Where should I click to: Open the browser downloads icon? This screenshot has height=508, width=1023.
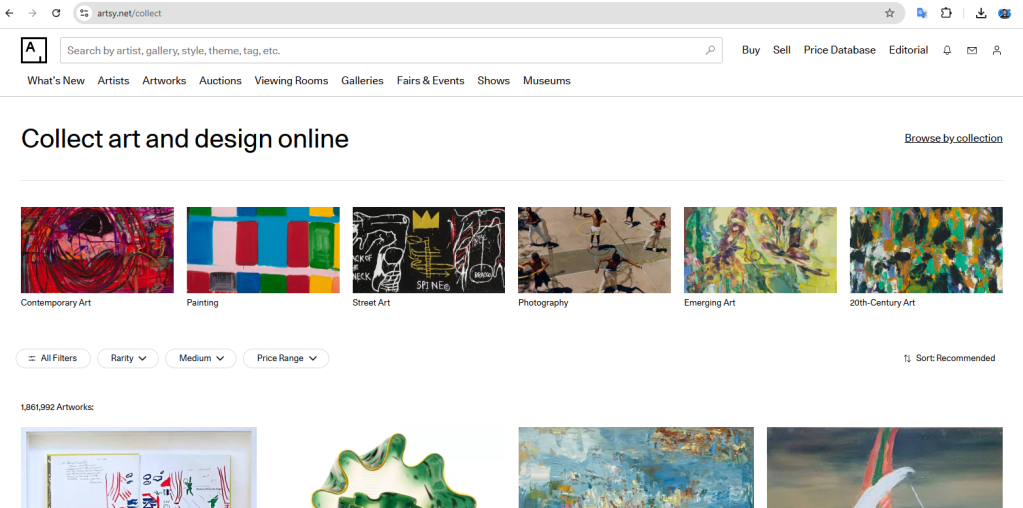[981, 13]
